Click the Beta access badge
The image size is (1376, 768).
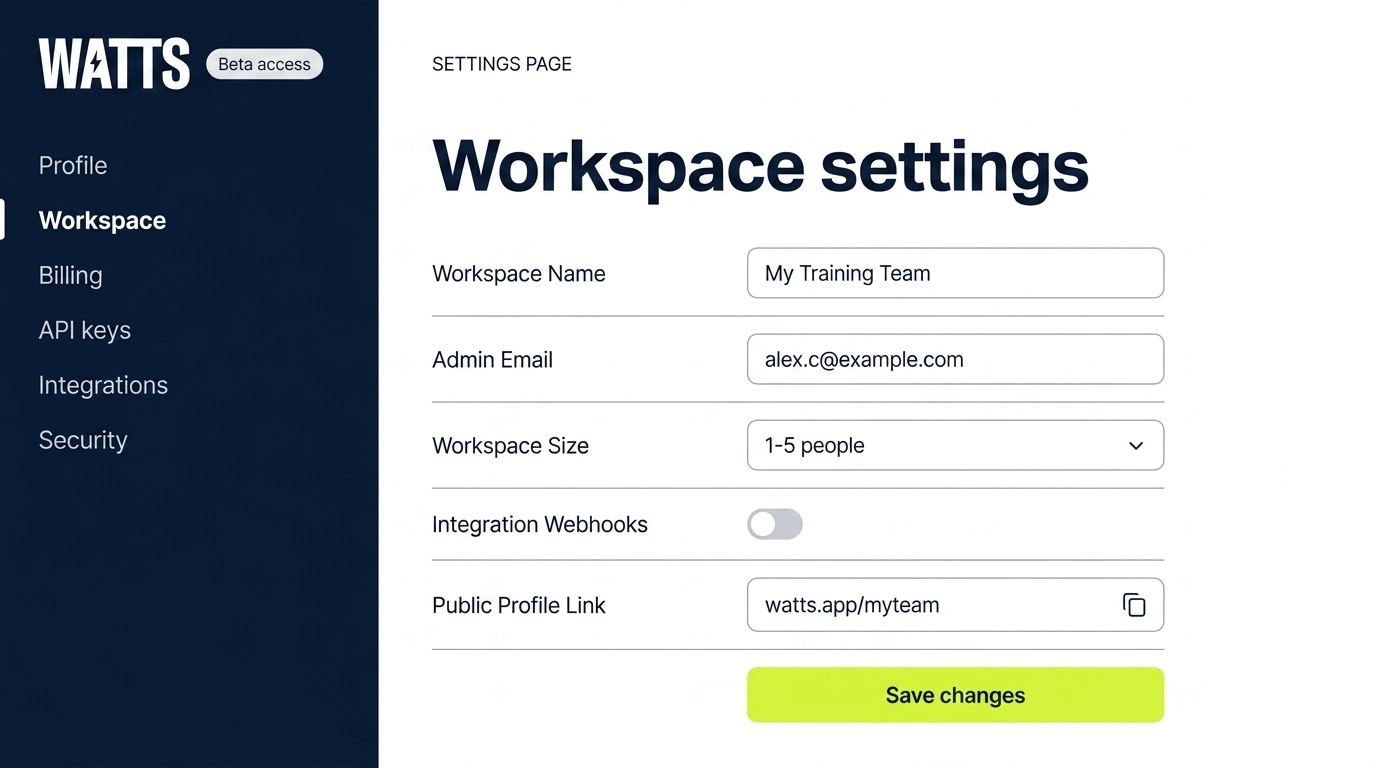[264, 64]
